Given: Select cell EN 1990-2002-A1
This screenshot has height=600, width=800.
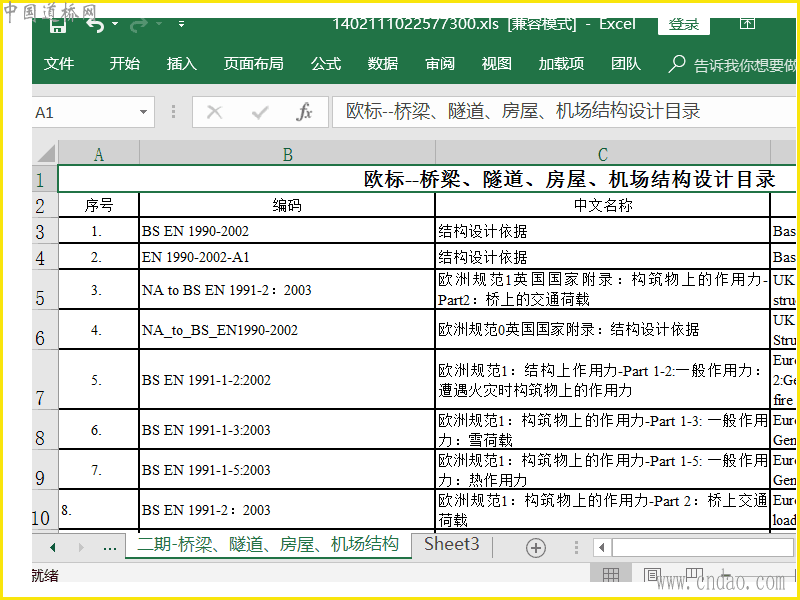Looking at the screenshot, I should pos(287,257).
